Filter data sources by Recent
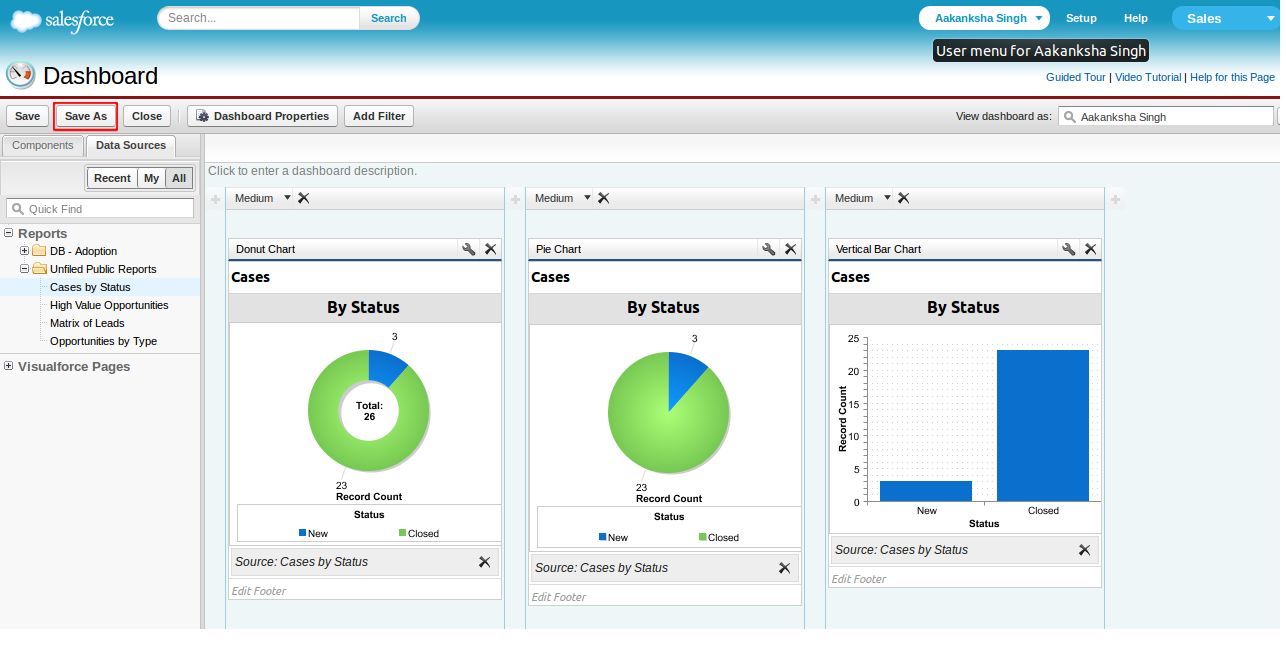Screen dimensions: 1286x663 coord(112,178)
